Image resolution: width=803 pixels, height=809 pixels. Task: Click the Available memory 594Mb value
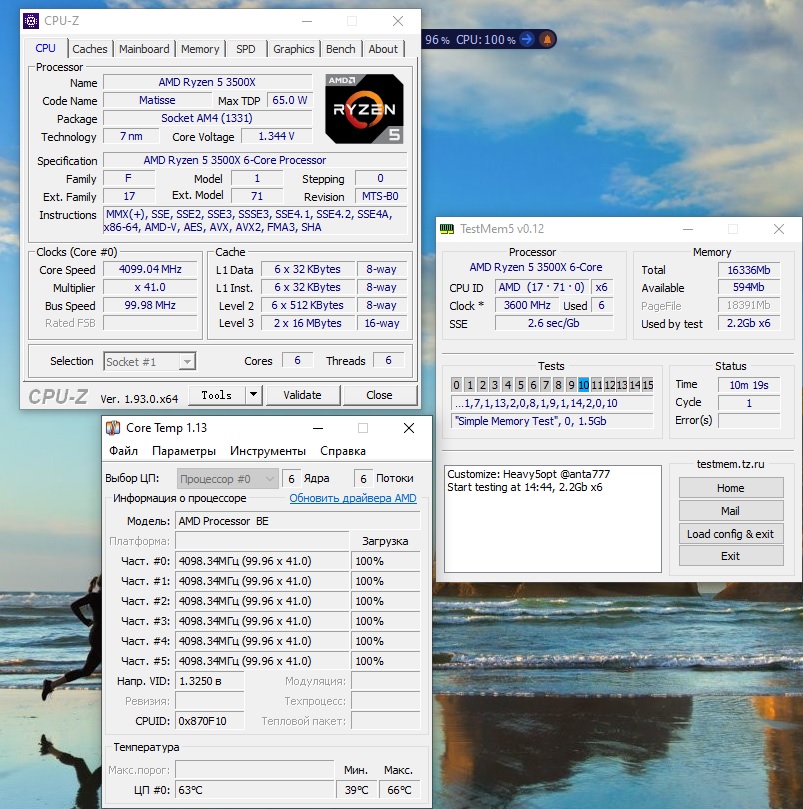point(749,287)
